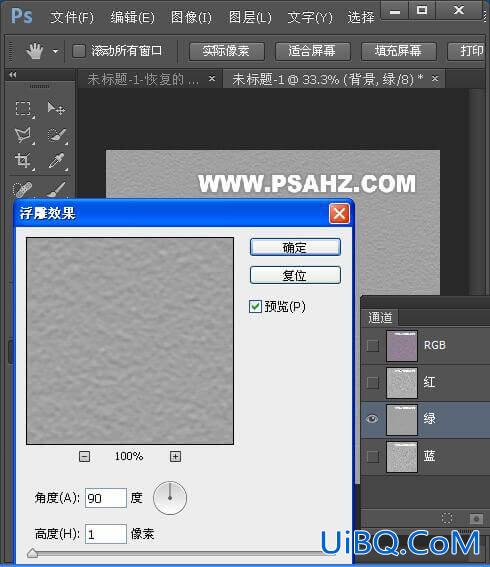Select the Rectangular Marquee tool

pyautogui.click(x=23, y=108)
